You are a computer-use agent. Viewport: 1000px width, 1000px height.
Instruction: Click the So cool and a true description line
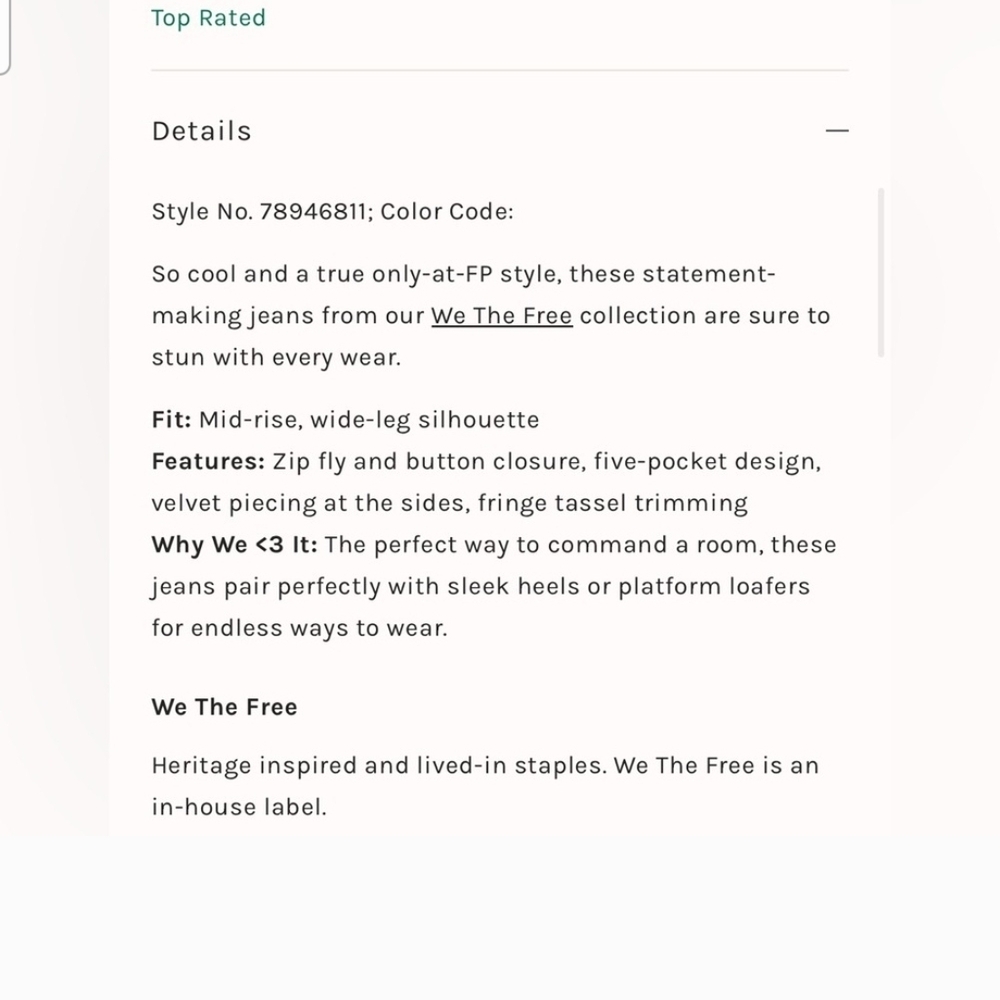[464, 274]
